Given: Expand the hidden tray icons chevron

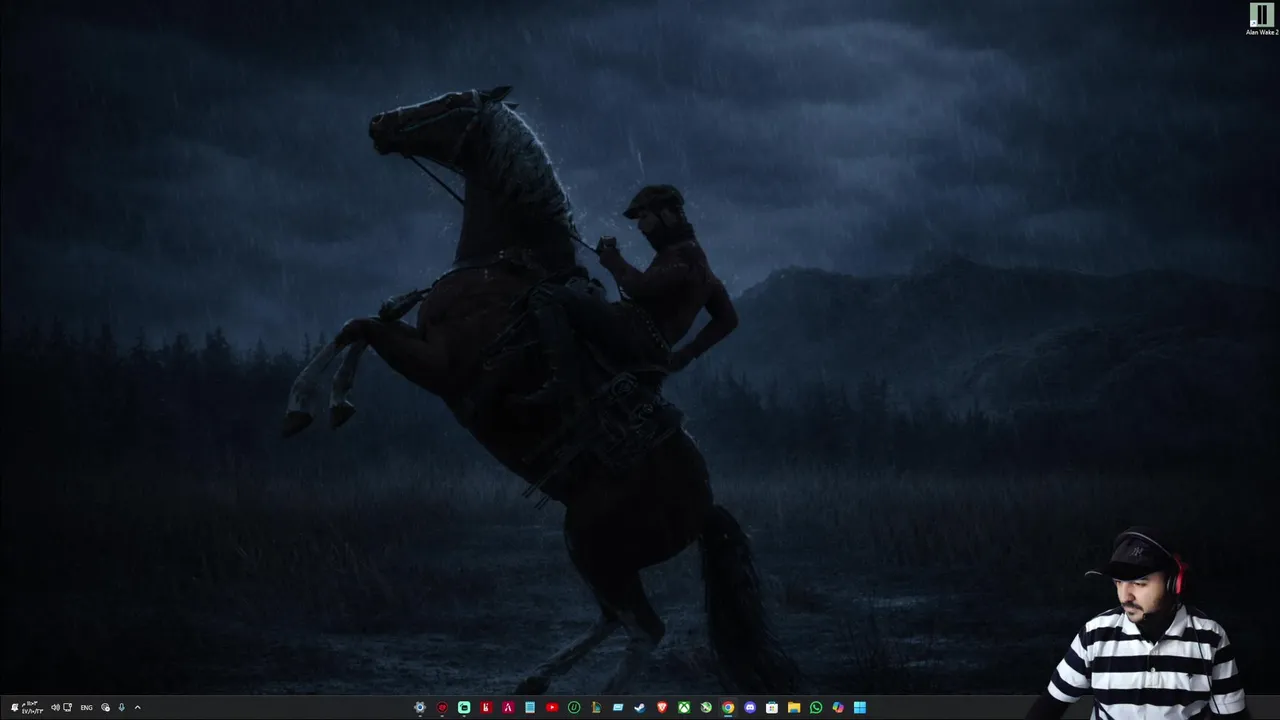Looking at the screenshot, I should point(137,707).
